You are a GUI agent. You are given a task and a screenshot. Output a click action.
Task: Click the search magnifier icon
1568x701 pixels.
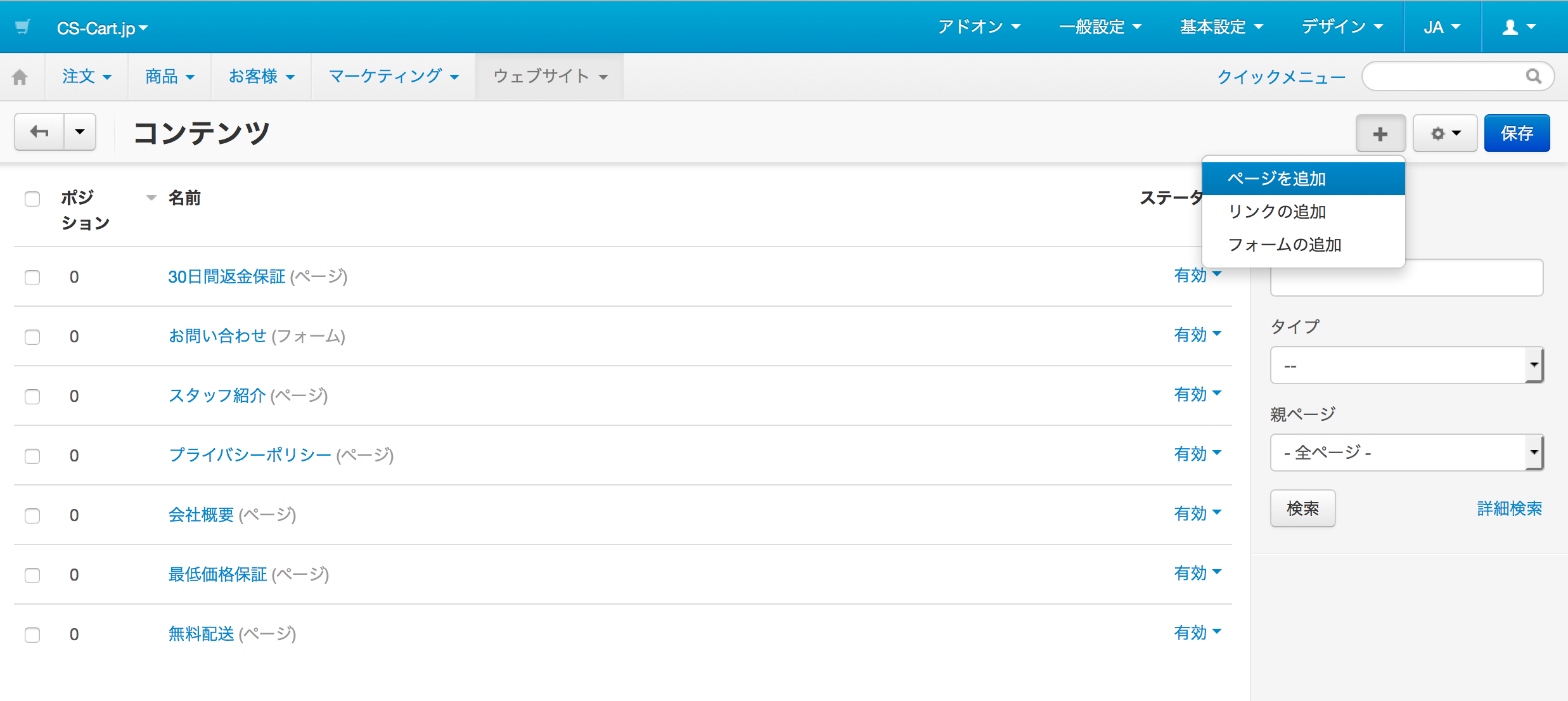pos(1533,76)
